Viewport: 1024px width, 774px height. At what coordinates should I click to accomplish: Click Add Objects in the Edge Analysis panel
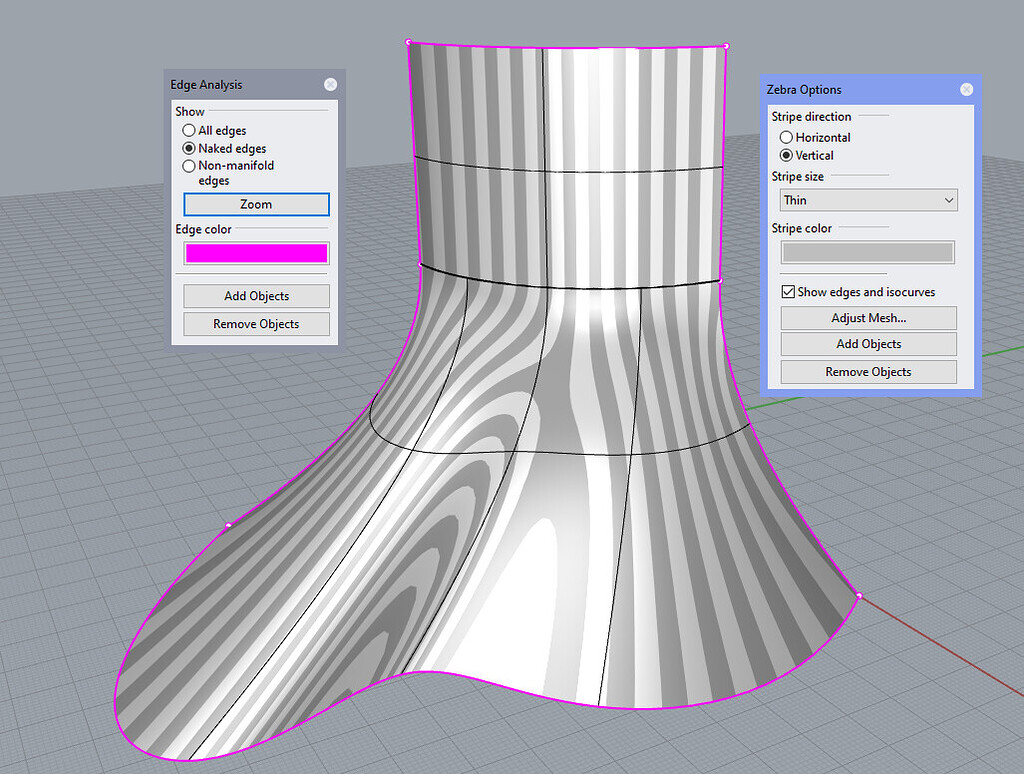(x=255, y=296)
